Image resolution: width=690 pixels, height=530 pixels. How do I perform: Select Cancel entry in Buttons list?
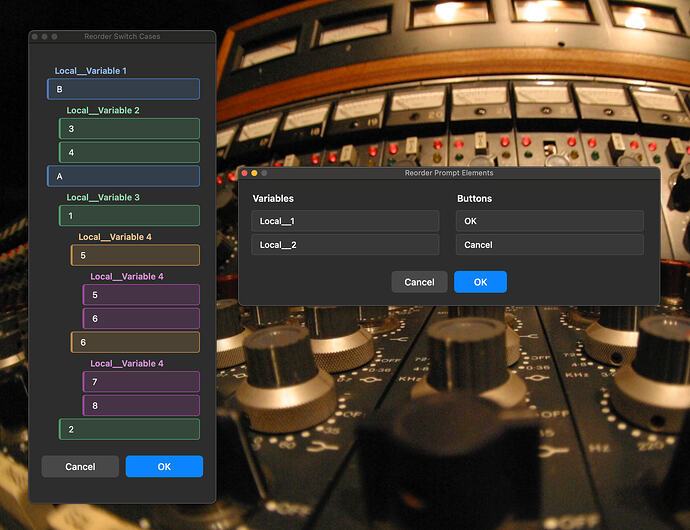coord(550,245)
